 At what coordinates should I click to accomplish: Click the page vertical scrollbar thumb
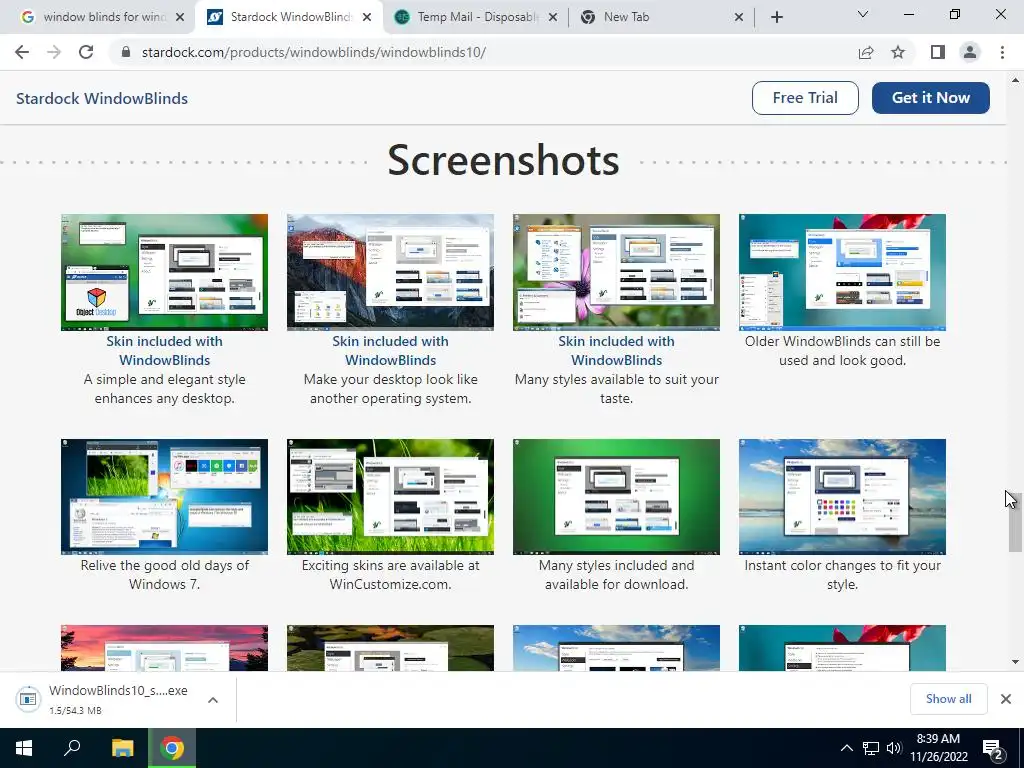pyautogui.click(x=1015, y=520)
